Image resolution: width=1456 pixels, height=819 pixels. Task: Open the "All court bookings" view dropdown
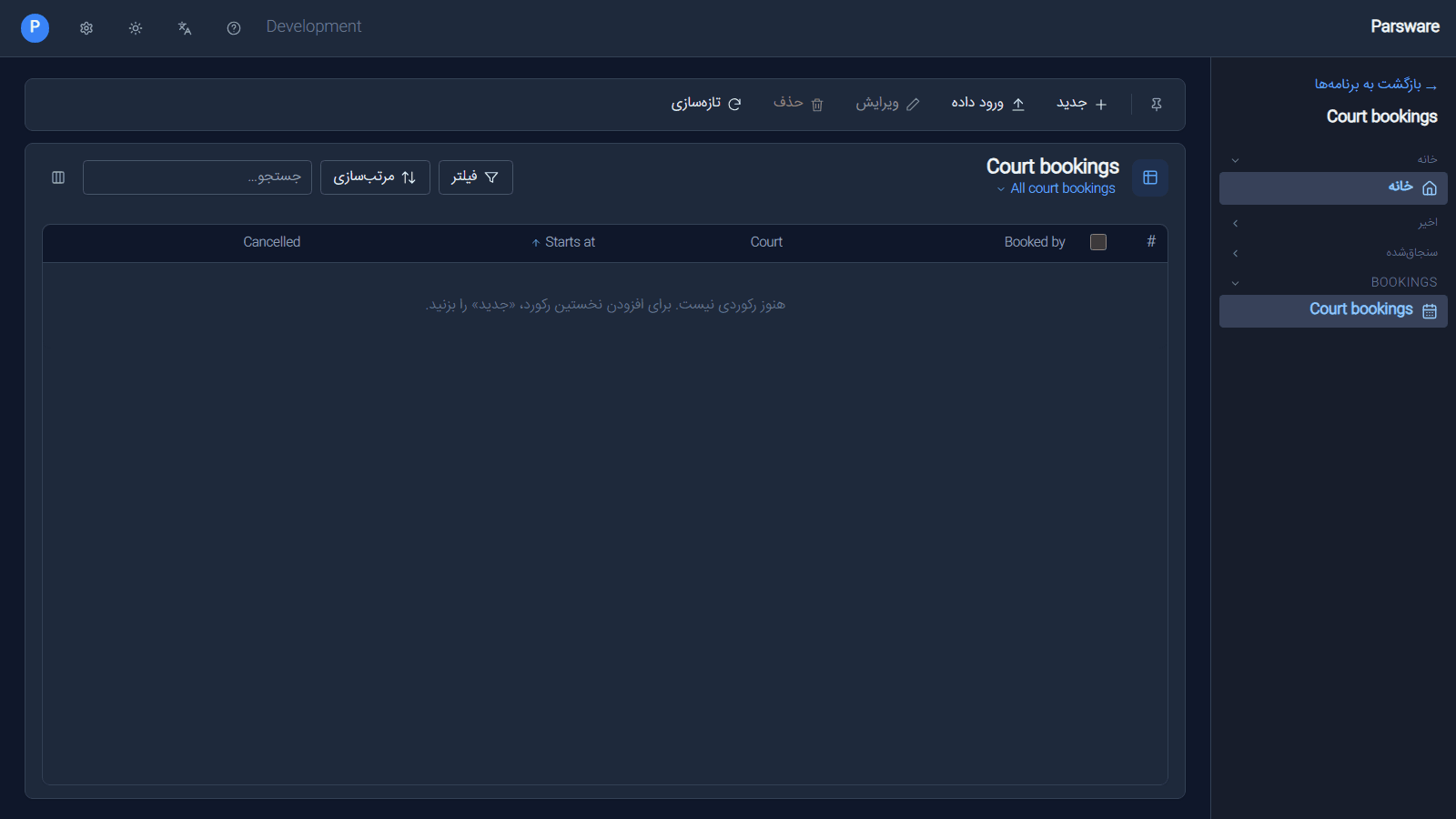click(1056, 188)
